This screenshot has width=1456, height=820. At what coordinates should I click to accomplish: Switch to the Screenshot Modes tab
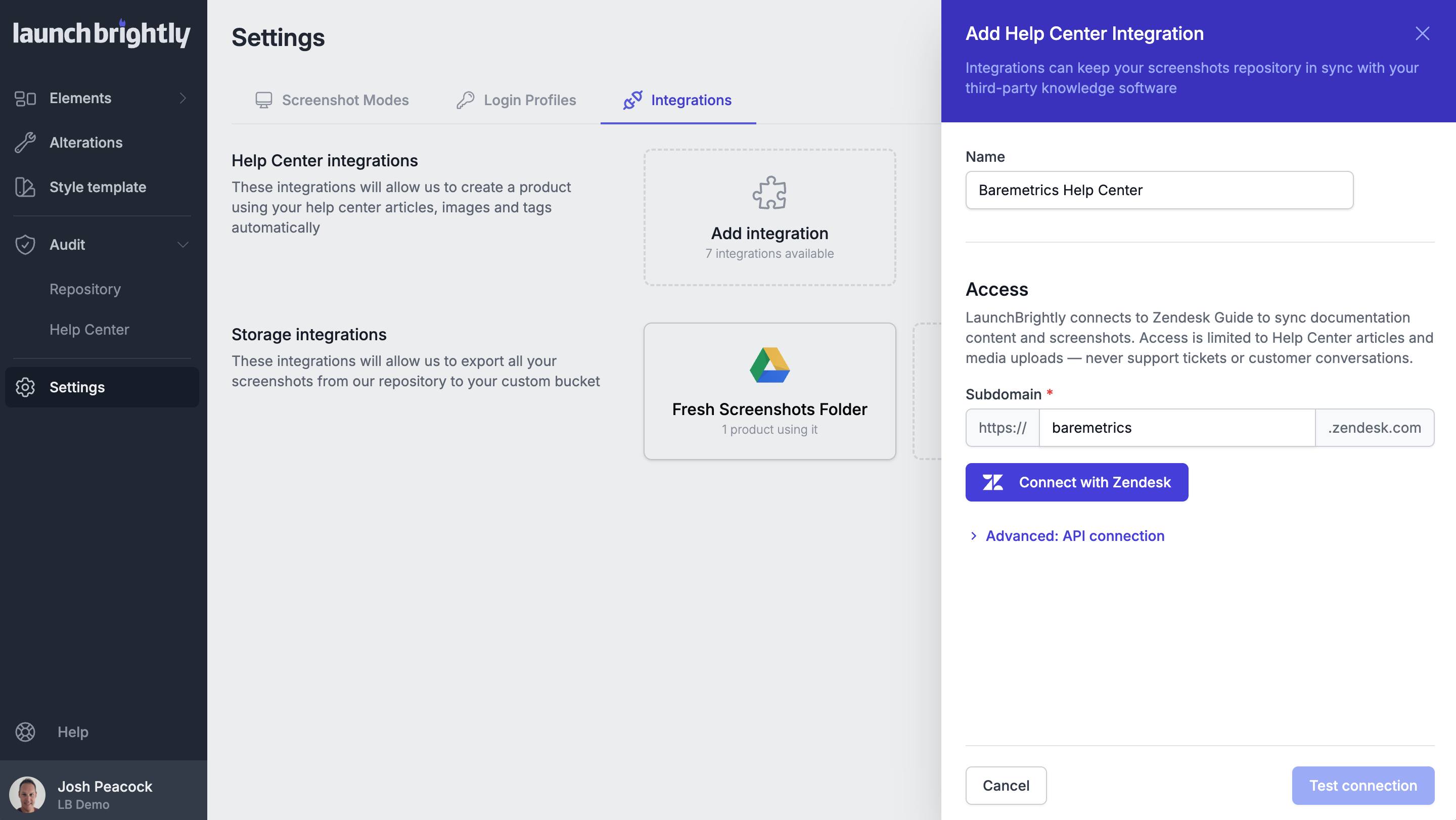pos(332,100)
